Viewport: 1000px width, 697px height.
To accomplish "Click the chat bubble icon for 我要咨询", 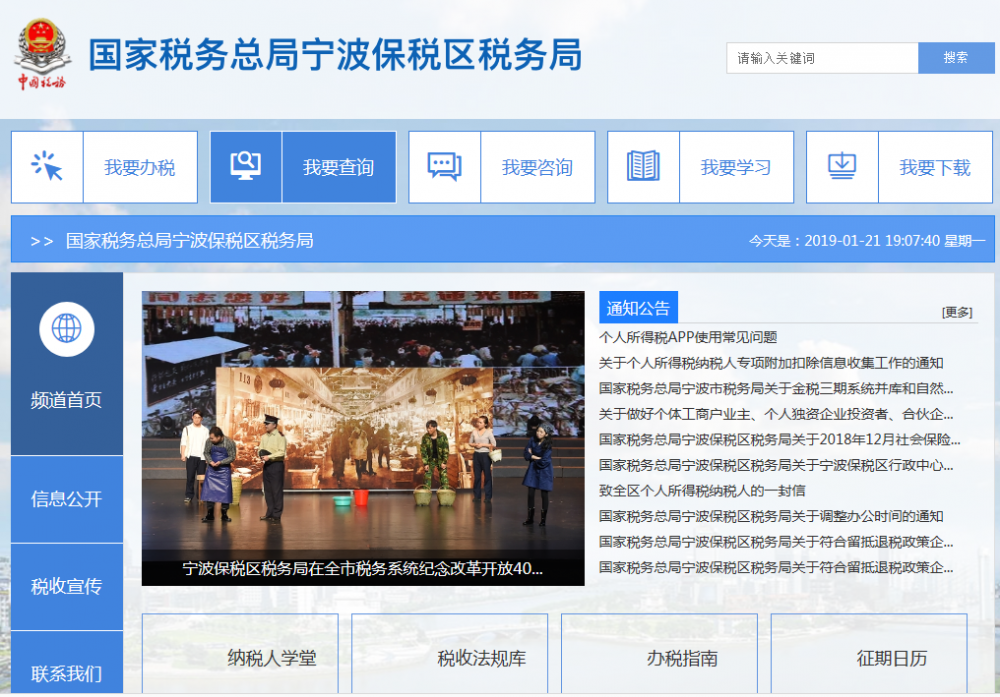I will (x=444, y=167).
